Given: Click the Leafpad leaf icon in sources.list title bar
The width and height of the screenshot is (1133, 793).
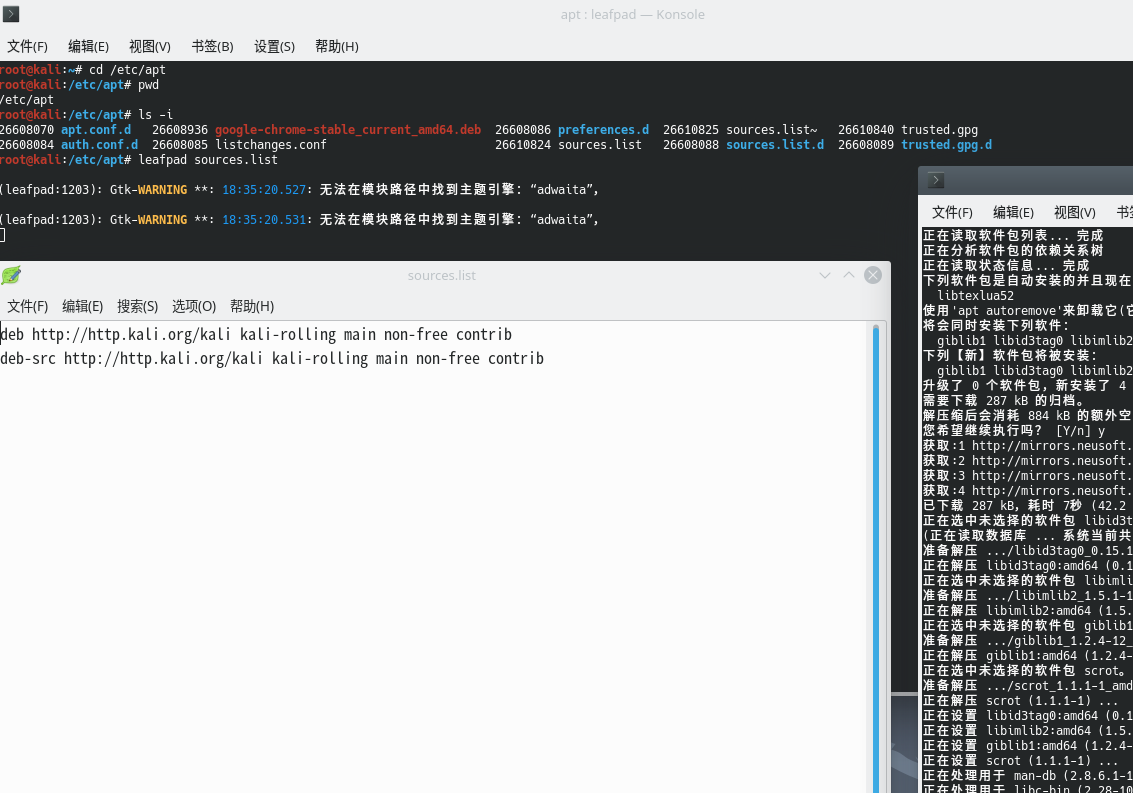Looking at the screenshot, I should pyautogui.click(x=11, y=275).
